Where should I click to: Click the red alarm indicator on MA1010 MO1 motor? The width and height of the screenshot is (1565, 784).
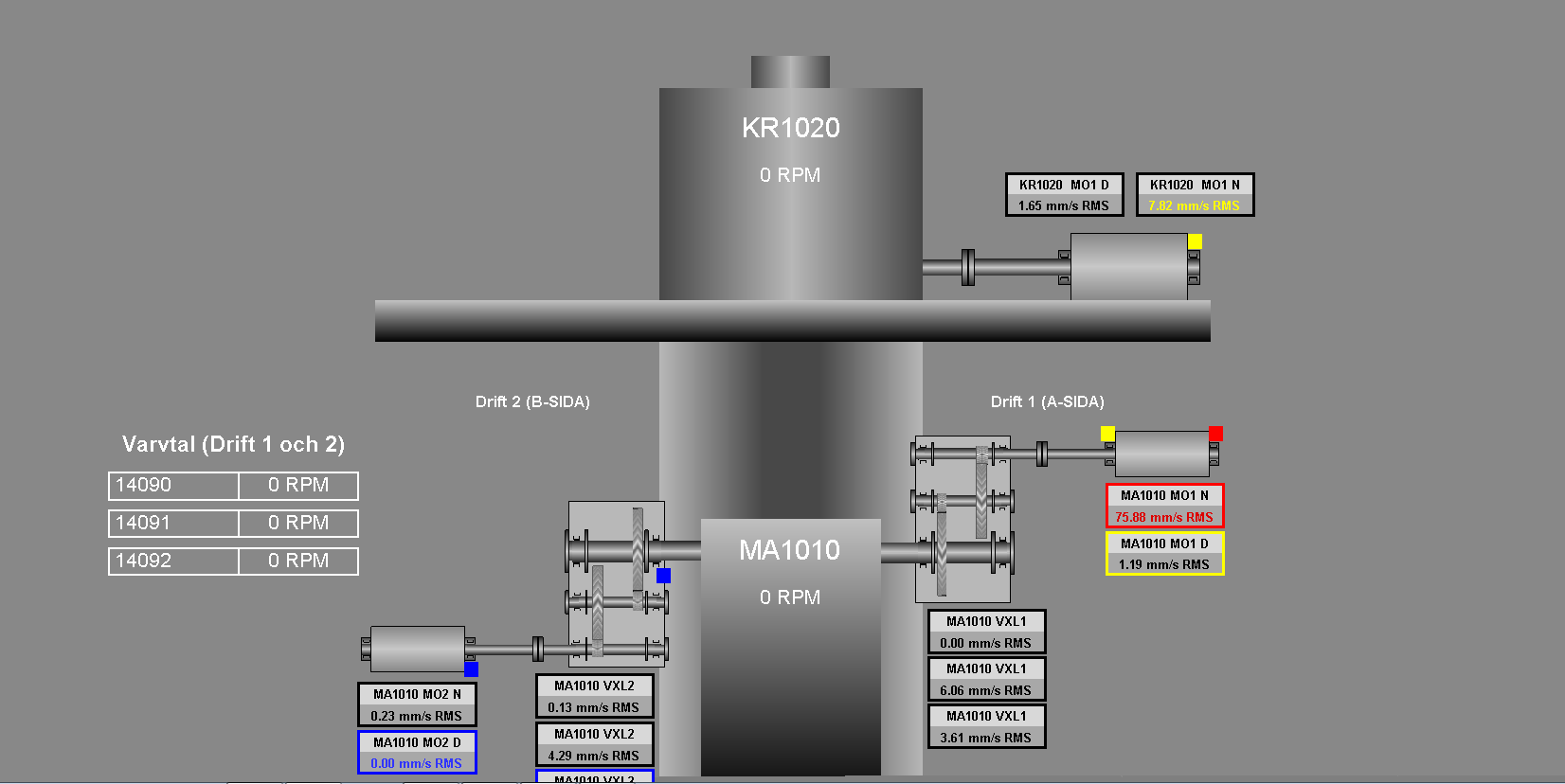(x=1215, y=434)
